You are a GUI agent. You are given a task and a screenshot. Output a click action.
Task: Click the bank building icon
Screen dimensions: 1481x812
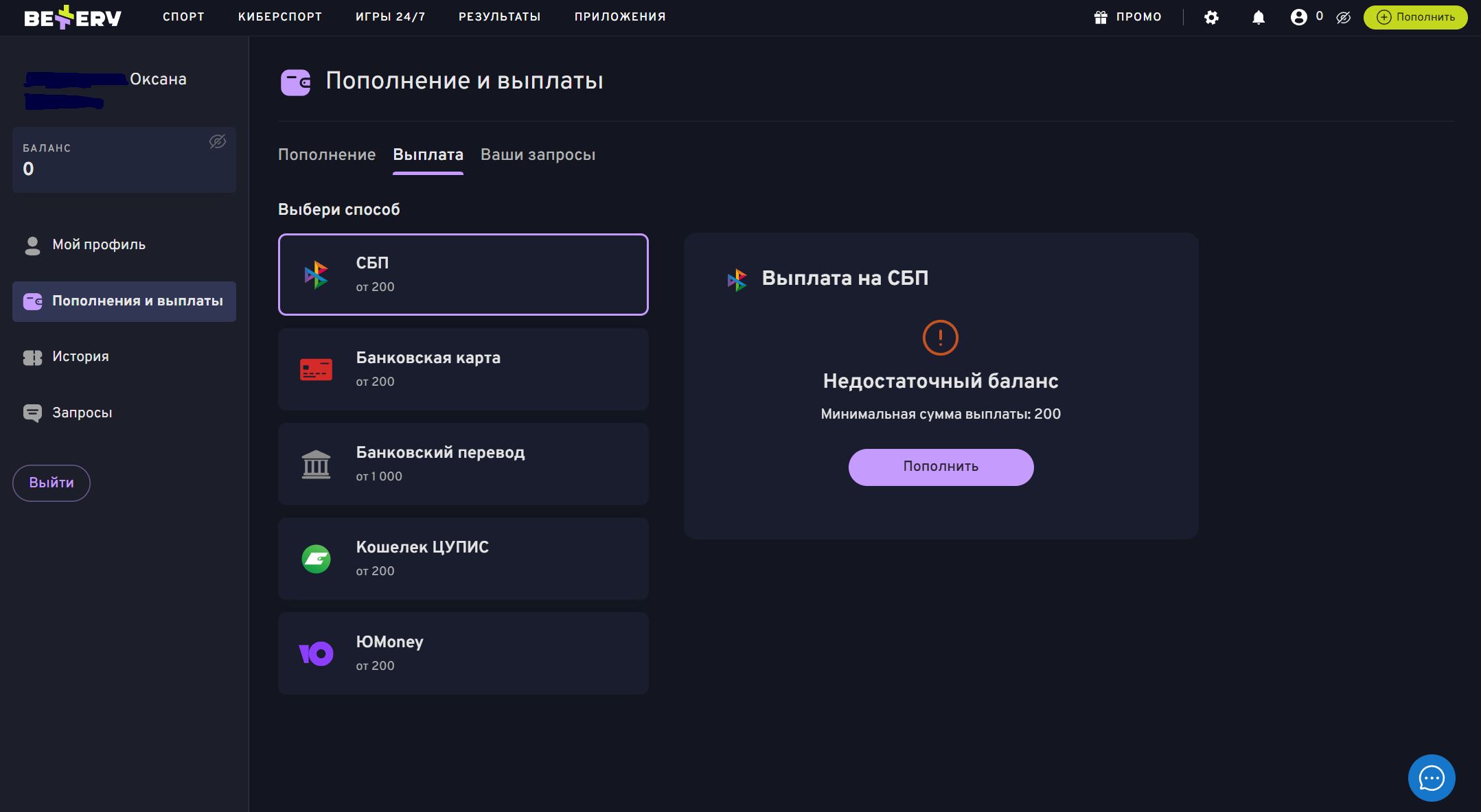[316, 464]
